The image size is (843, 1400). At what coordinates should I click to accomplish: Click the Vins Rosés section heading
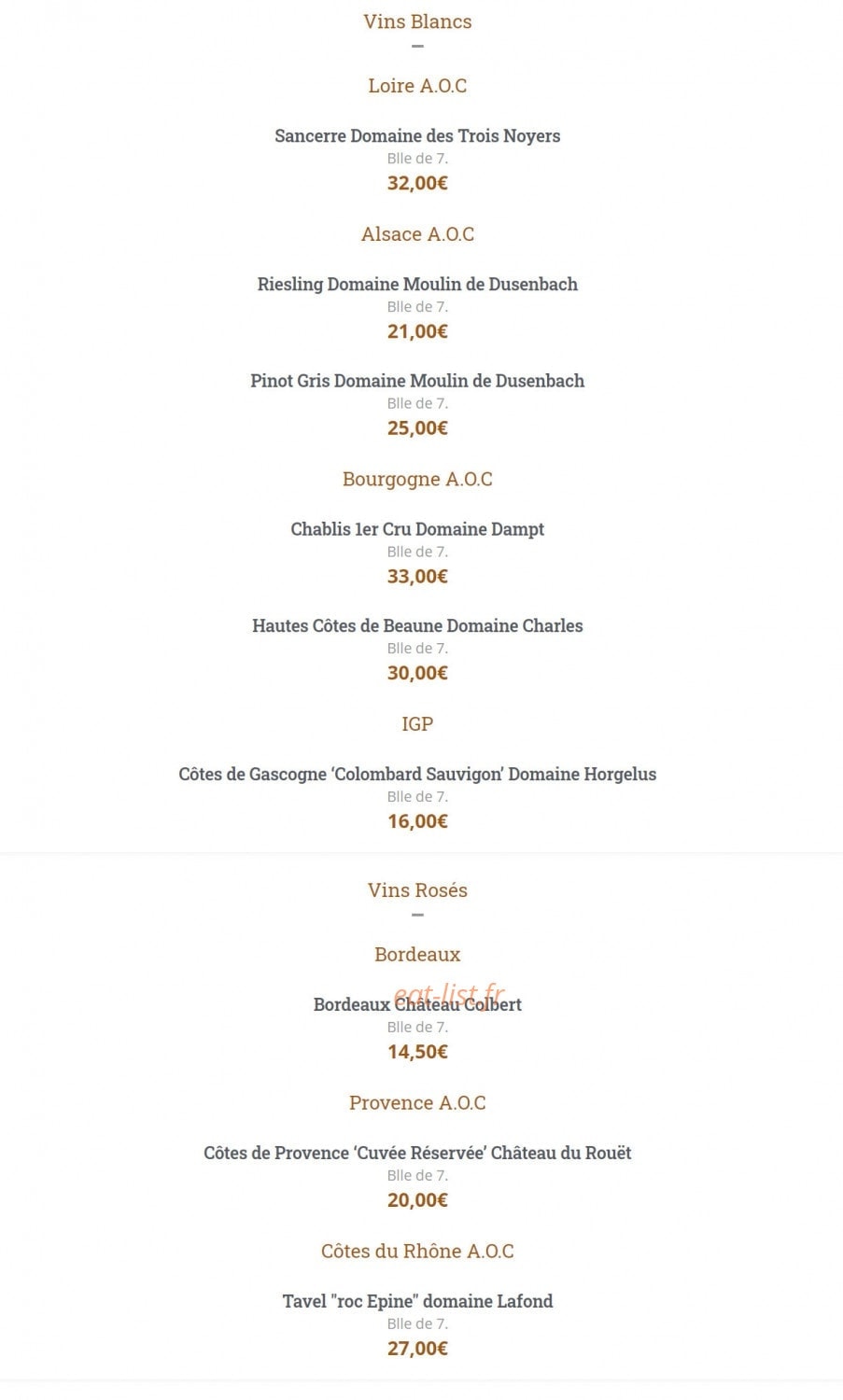coord(417,890)
